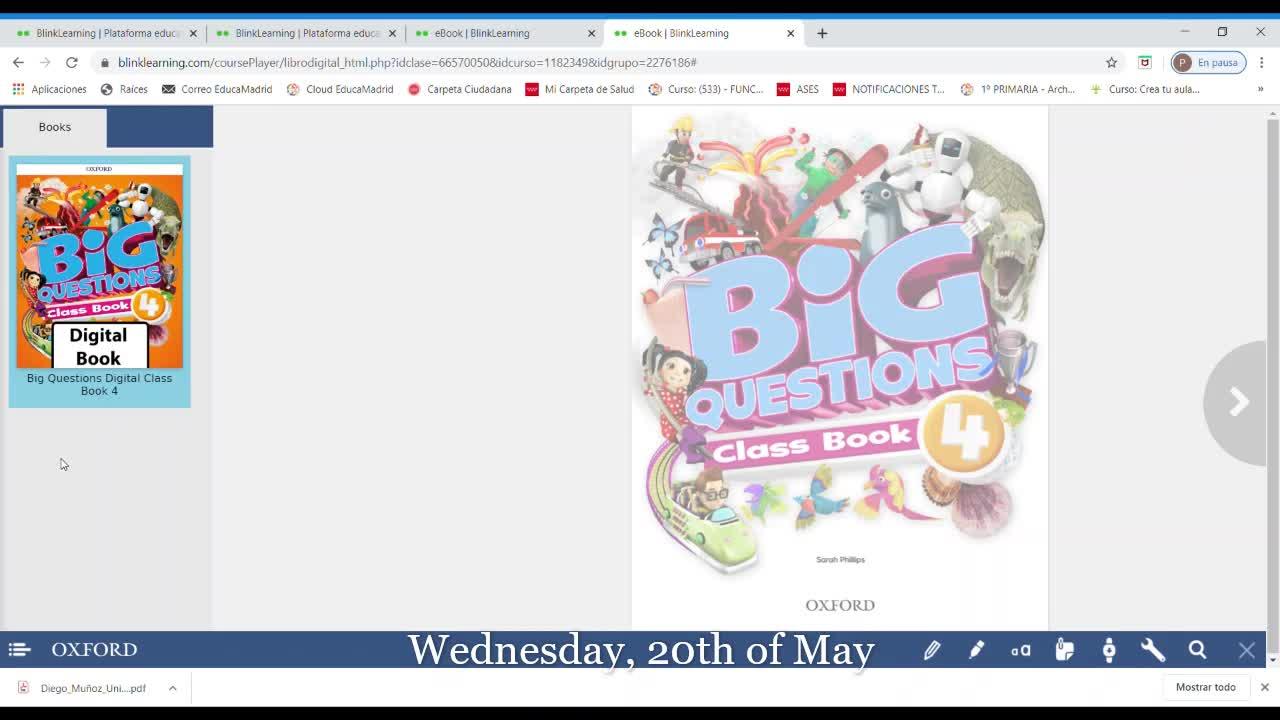Open the wrench settings tool
This screenshot has width=1280, height=720.
[x=1153, y=650]
